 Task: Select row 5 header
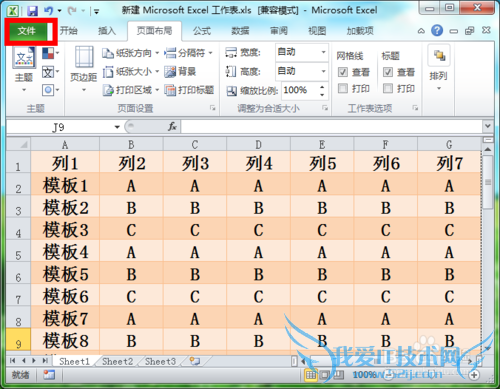(x=19, y=252)
